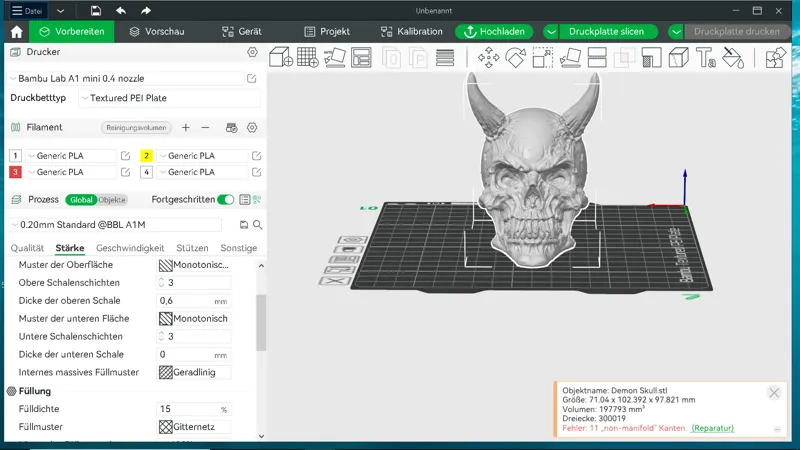Select the Move tool in toolbar

point(488,57)
